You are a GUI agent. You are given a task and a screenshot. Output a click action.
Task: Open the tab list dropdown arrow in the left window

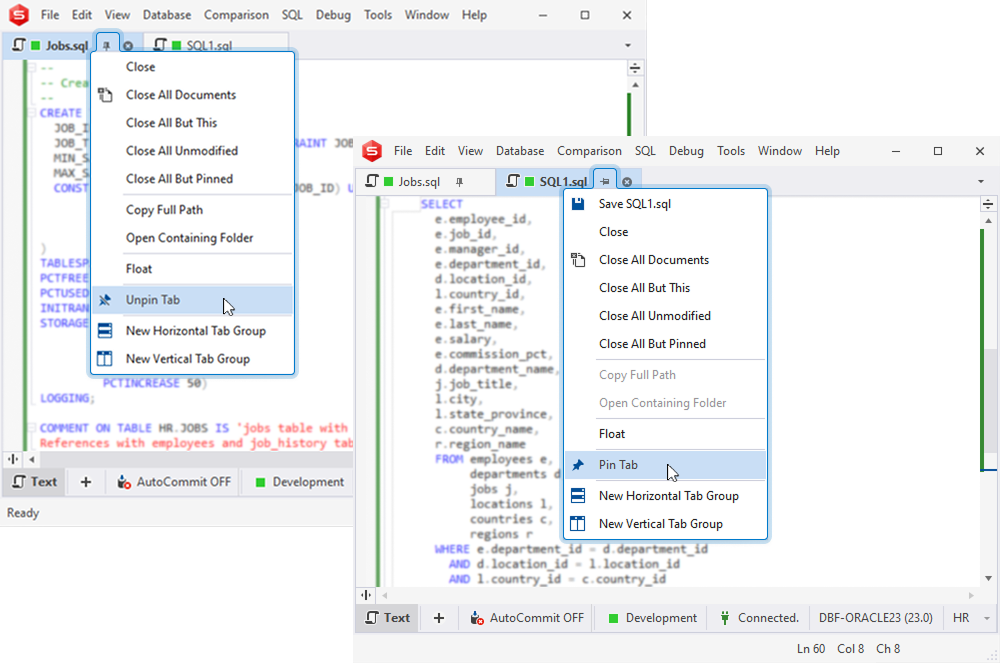pyautogui.click(x=628, y=45)
